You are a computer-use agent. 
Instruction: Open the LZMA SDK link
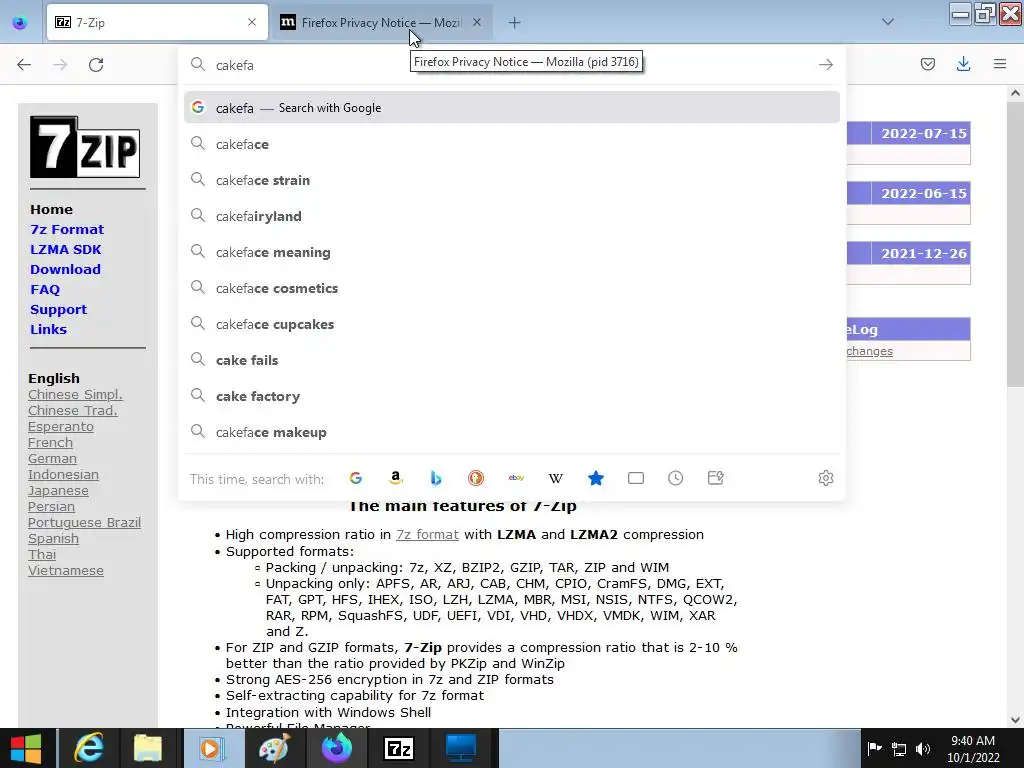click(x=65, y=249)
